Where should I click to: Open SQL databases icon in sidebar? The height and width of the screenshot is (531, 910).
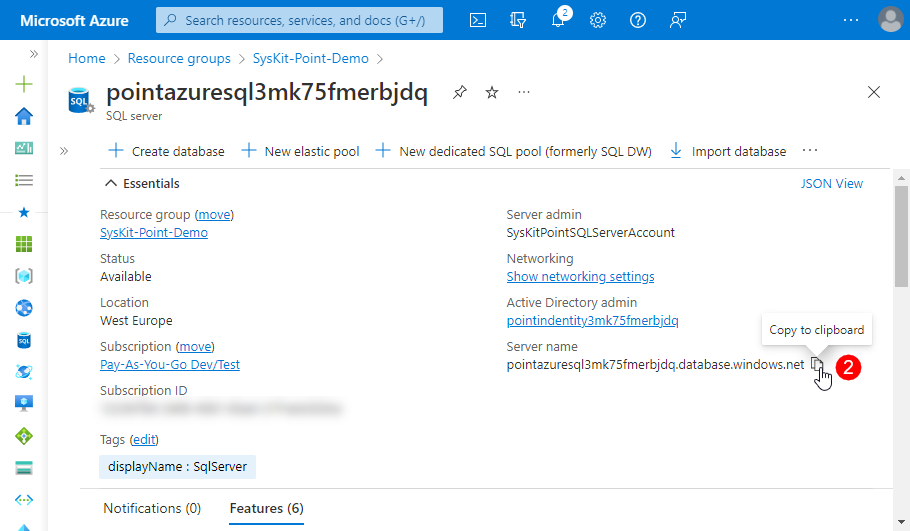pyautogui.click(x=24, y=340)
